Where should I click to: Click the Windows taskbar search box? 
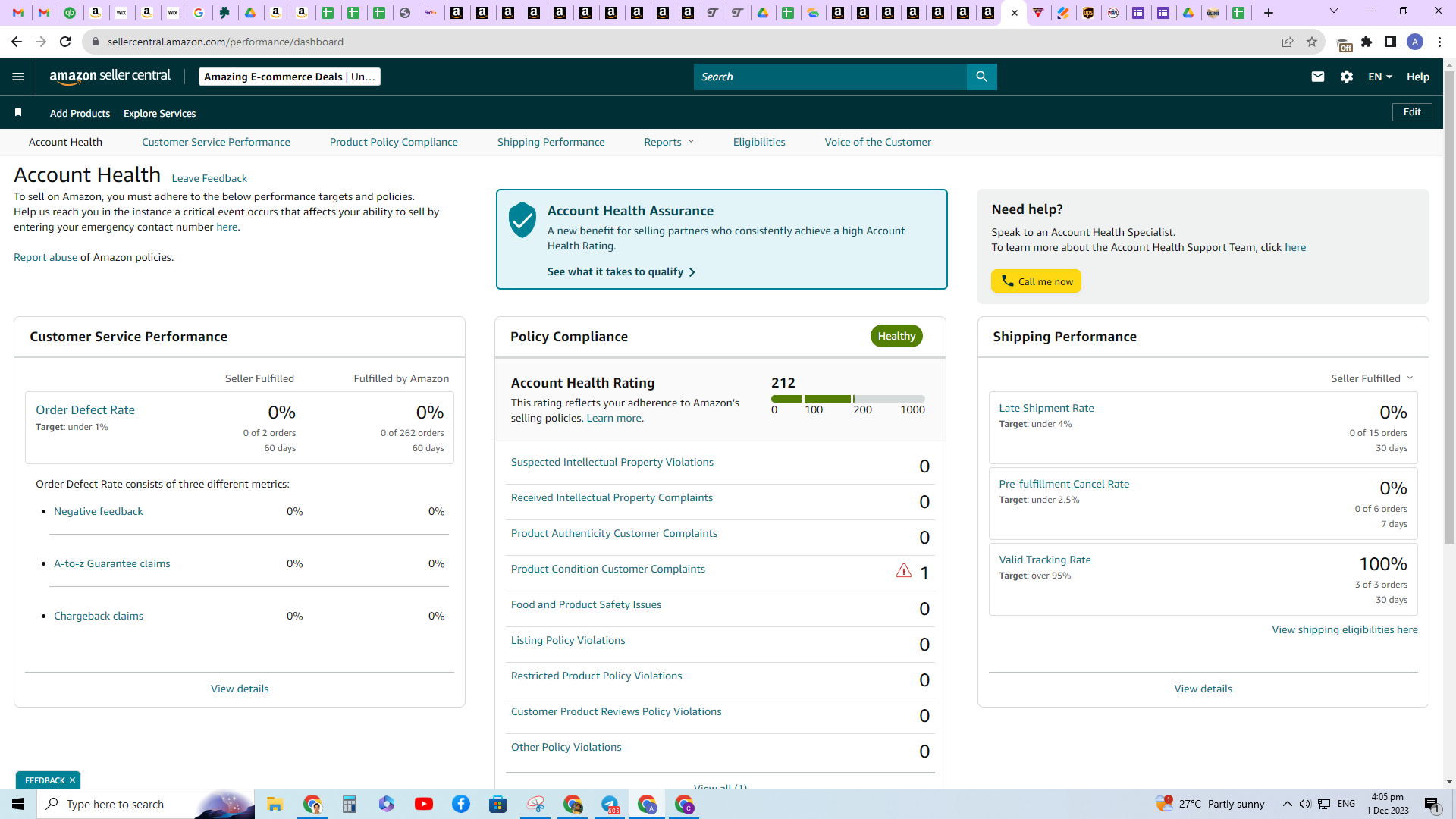pyautogui.click(x=146, y=804)
